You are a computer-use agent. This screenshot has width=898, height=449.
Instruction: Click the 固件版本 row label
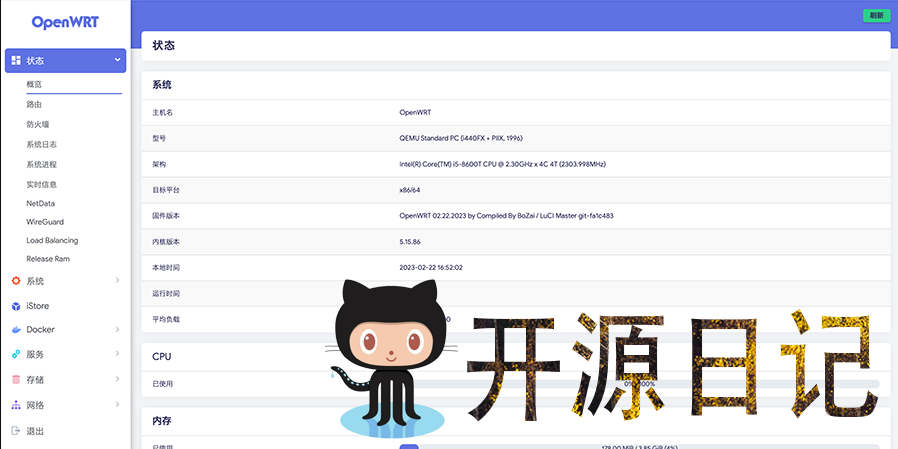(x=166, y=216)
